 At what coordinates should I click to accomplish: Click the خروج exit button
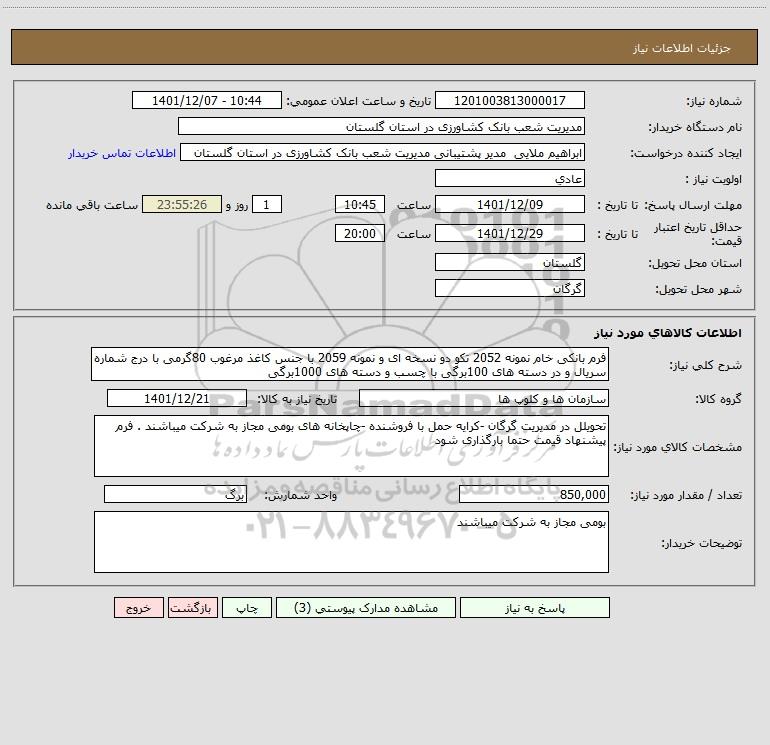point(138,607)
